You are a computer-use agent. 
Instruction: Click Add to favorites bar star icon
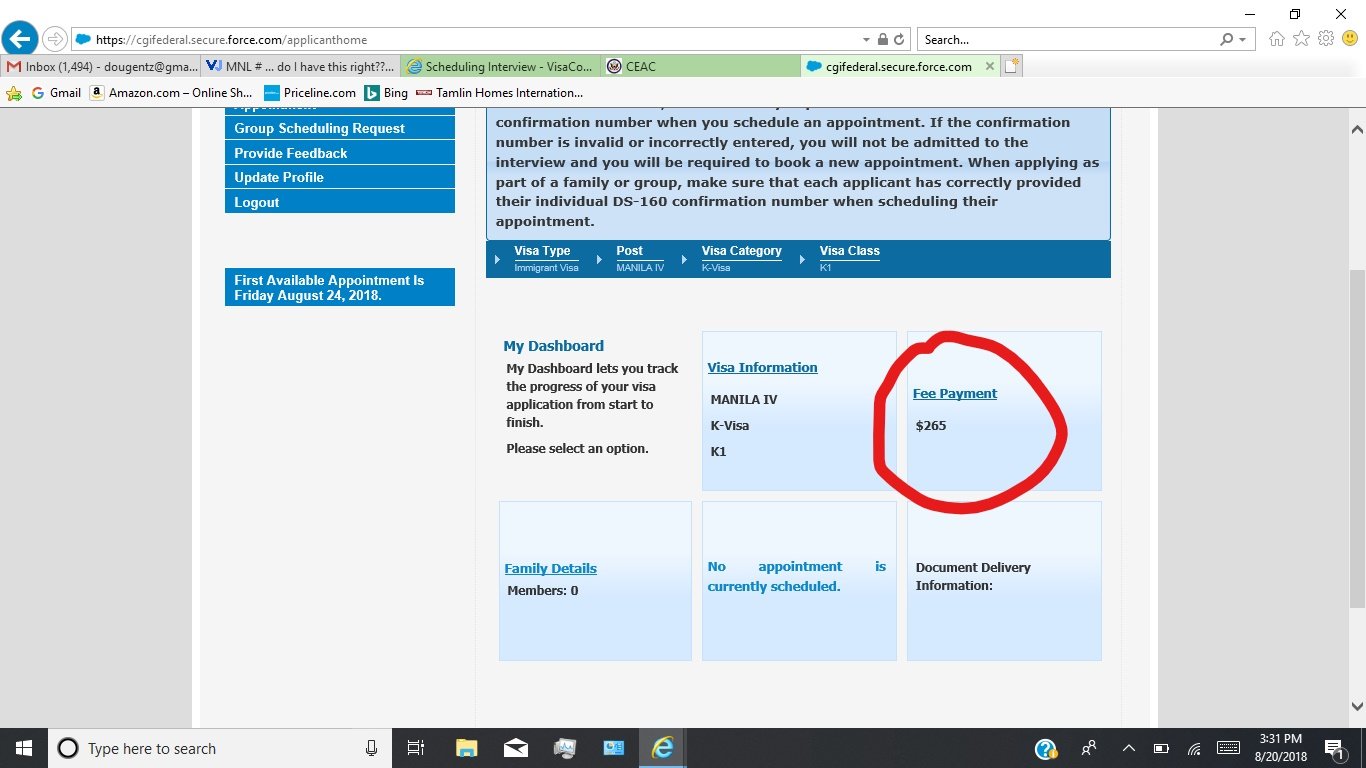pyautogui.click(x=14, y=93)
